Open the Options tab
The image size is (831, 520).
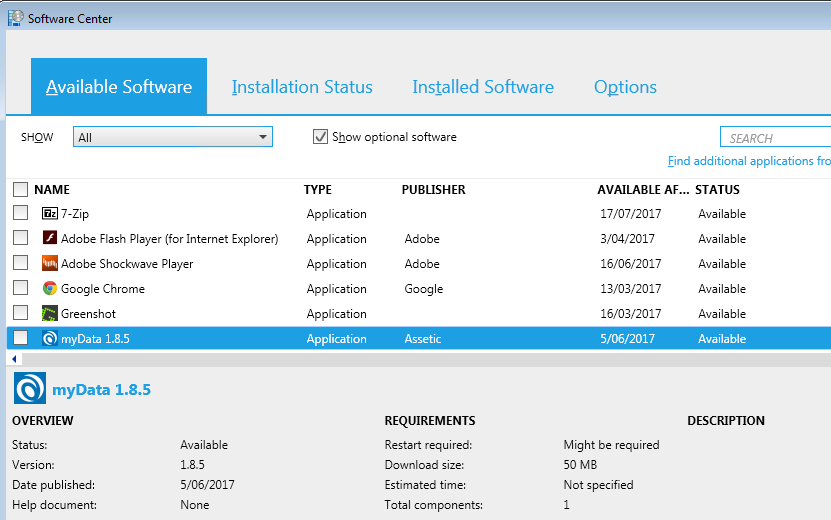[x=625, y=87]
